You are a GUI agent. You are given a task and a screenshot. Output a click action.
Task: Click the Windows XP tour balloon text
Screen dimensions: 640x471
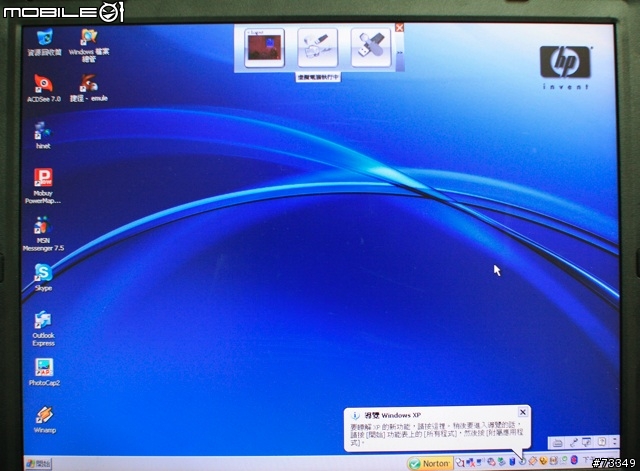coord(436,434)
